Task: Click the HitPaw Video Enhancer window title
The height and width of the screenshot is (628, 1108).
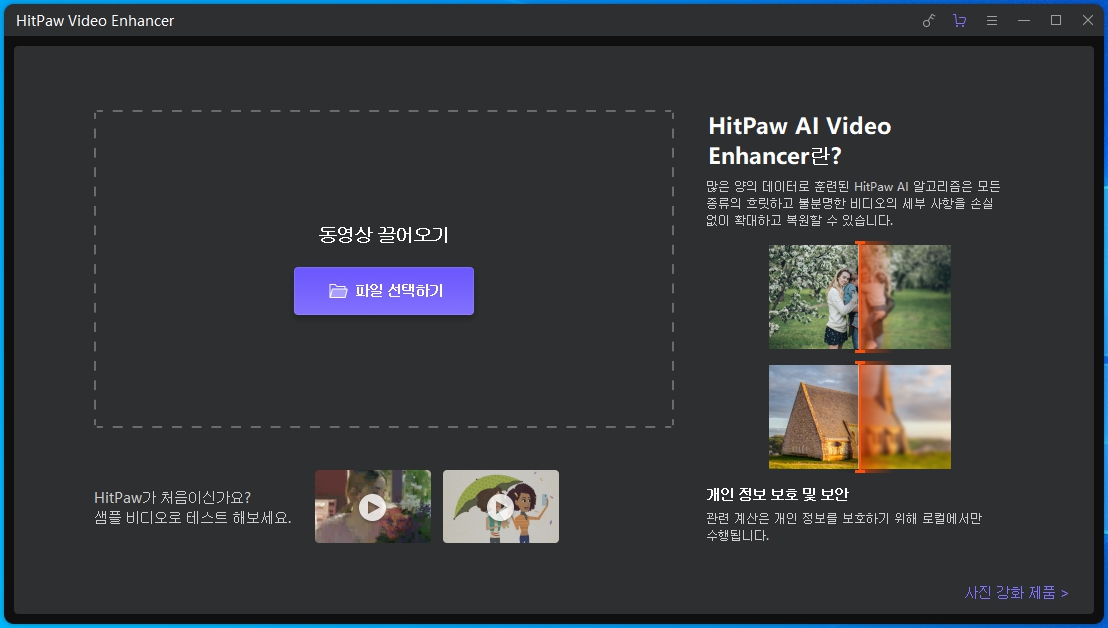Action: click(x=95, y=20)
